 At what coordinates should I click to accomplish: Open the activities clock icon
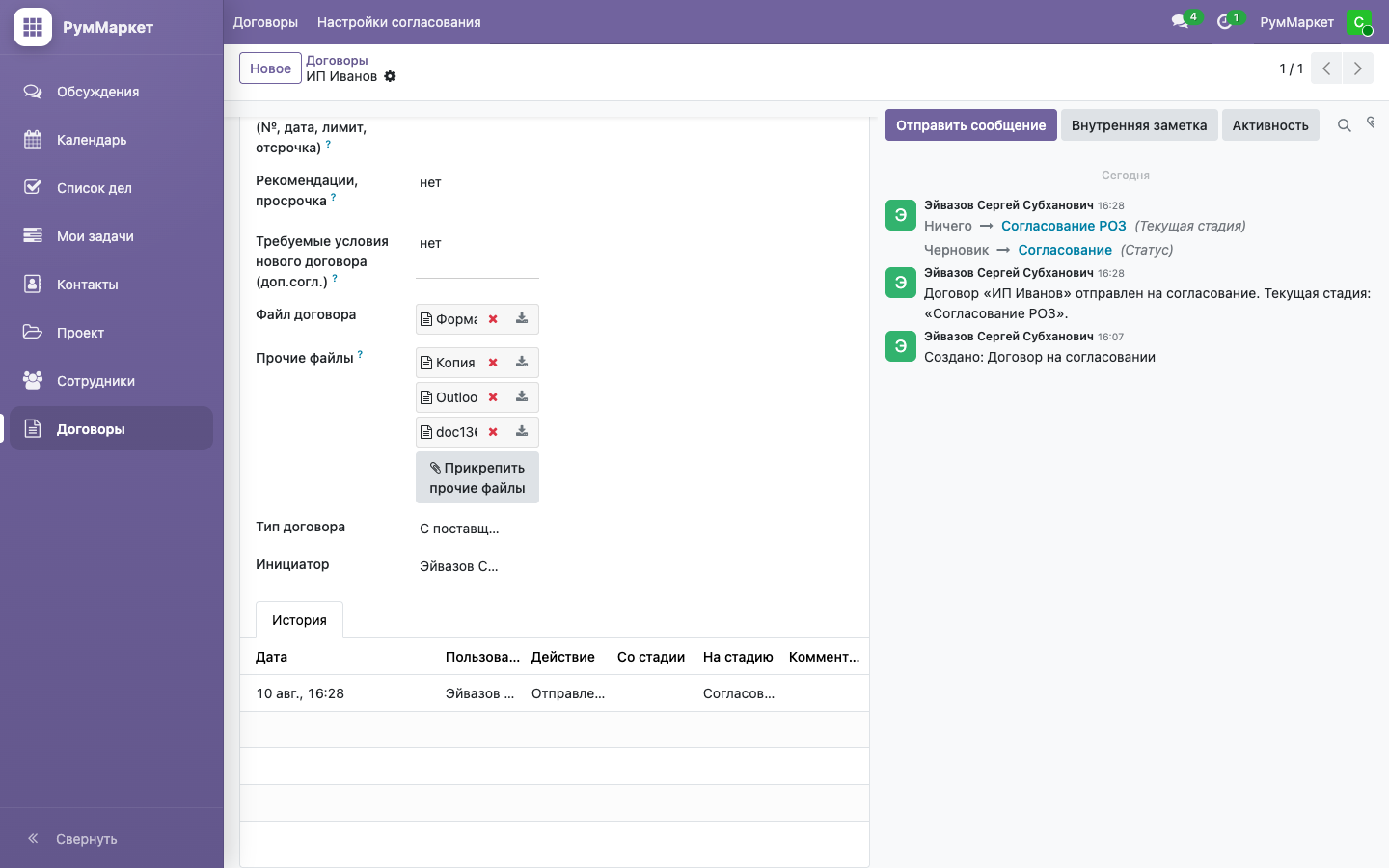click(x=1225, y=21)
